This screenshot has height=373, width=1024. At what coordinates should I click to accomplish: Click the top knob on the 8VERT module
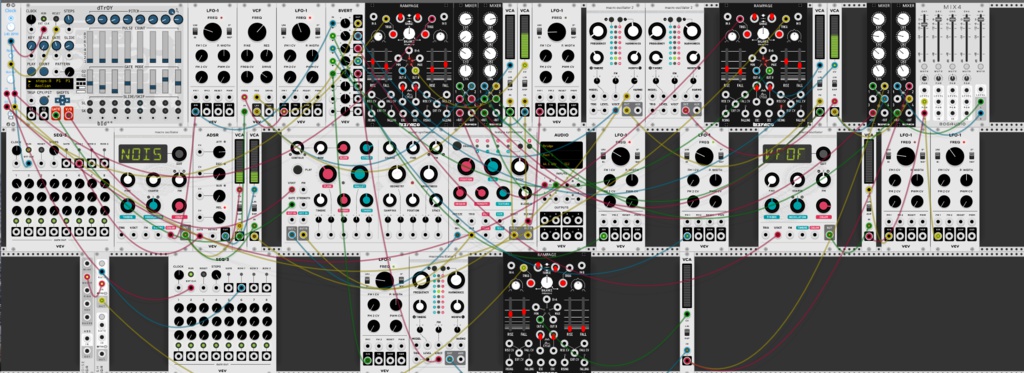tap(345, 23)
